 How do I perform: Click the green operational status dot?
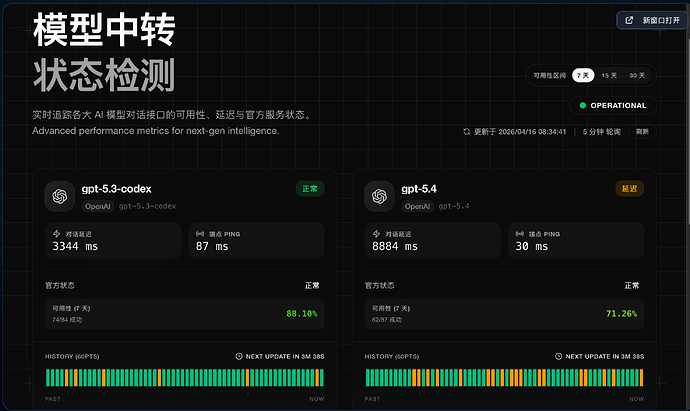tap(583, 106)
